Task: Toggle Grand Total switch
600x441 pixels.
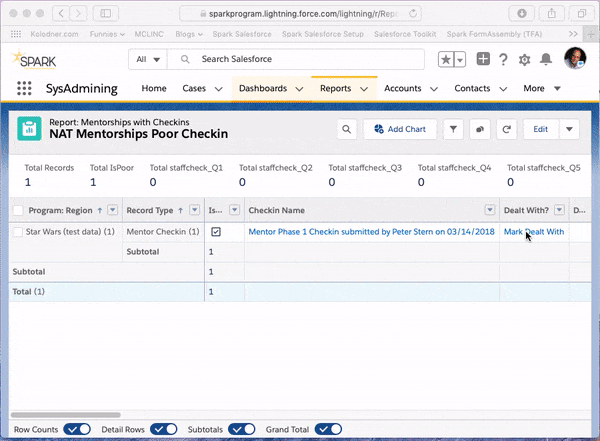Action: [x=328, y=429]
